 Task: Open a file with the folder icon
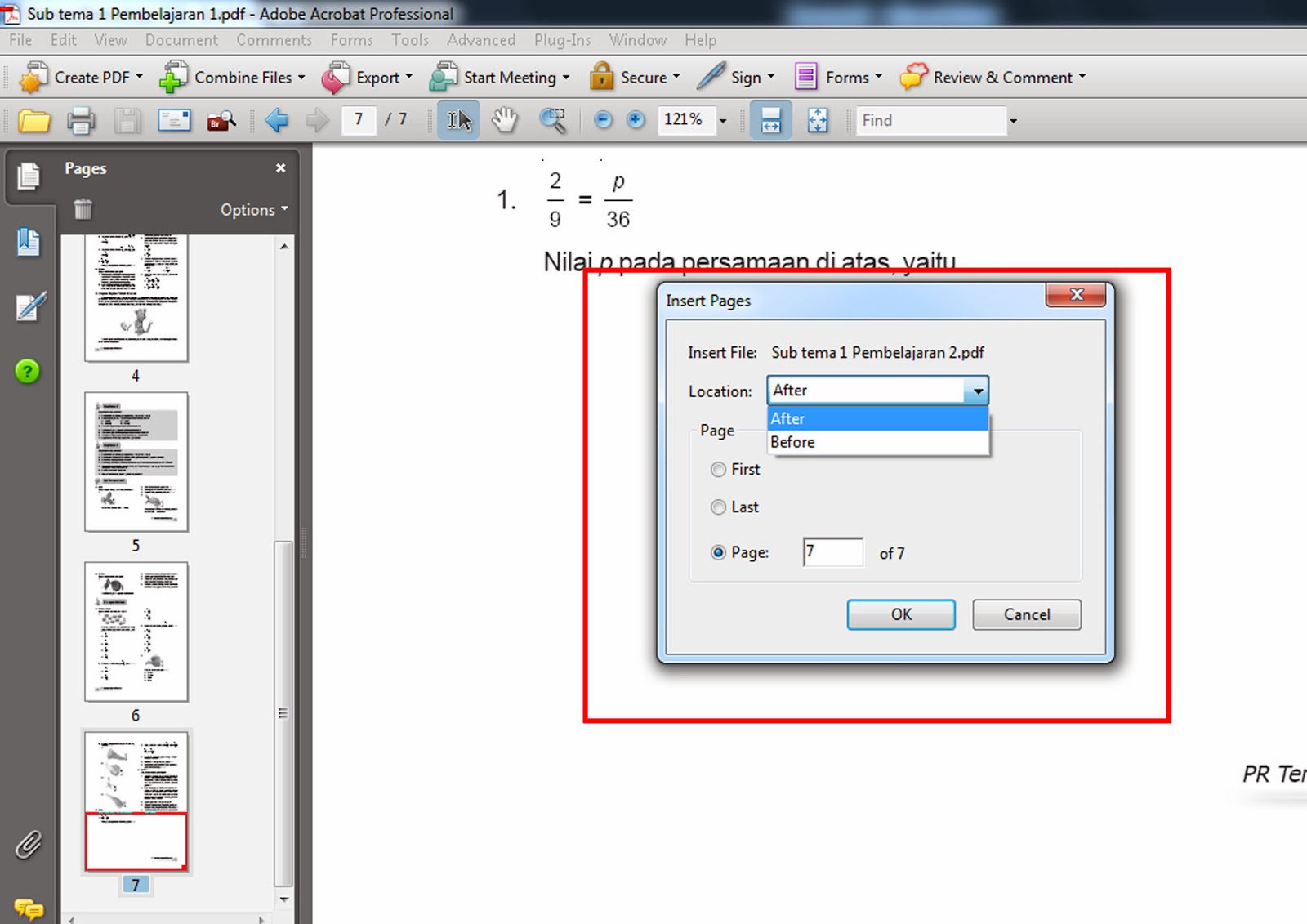click(x=34, y=121)
